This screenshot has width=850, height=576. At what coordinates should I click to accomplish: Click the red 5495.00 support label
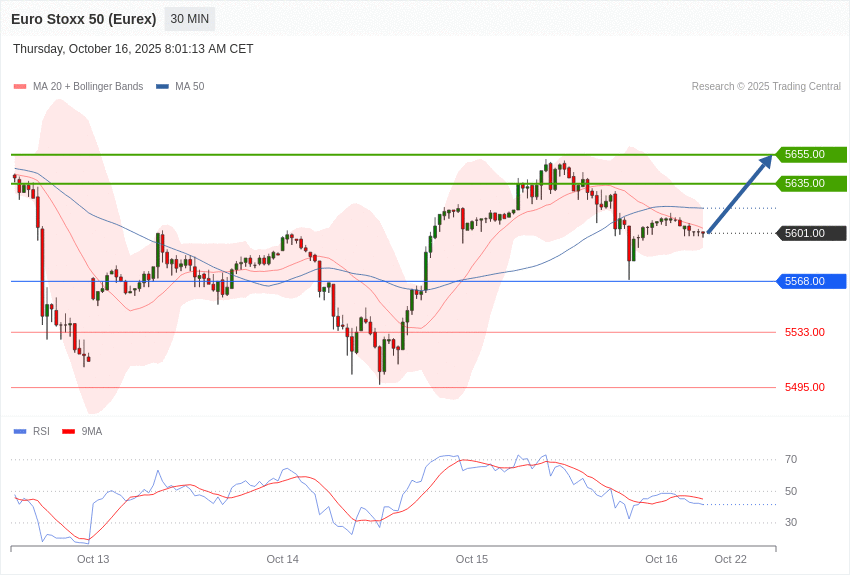tap(804, 387)
